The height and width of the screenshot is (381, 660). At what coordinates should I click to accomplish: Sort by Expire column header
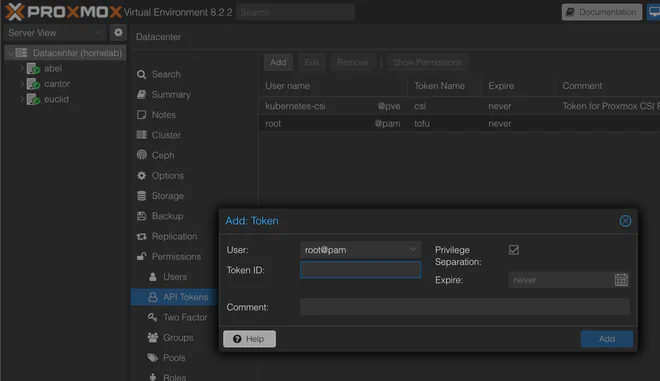pos(518,86)
